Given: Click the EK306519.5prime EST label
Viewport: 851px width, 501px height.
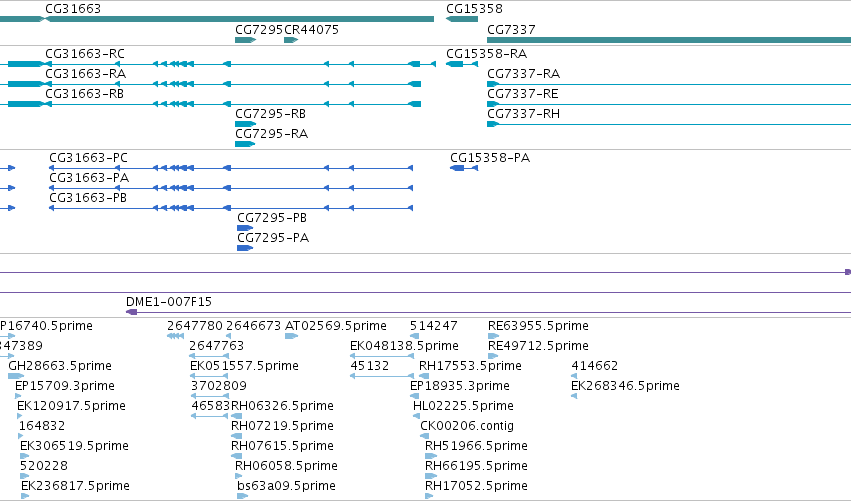Looking at the screenshot, I should 74,447.
